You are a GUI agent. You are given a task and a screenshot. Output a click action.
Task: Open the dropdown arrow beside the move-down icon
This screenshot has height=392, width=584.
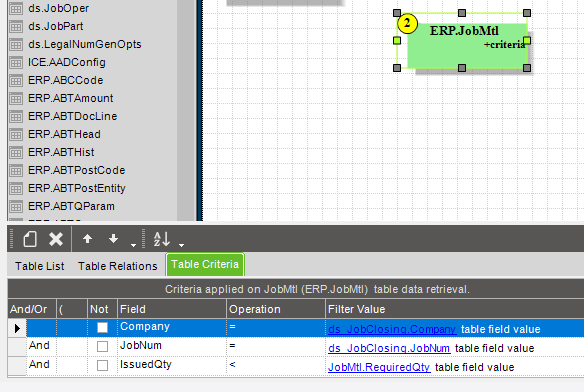pyautogui.click(x=133, y=245)
